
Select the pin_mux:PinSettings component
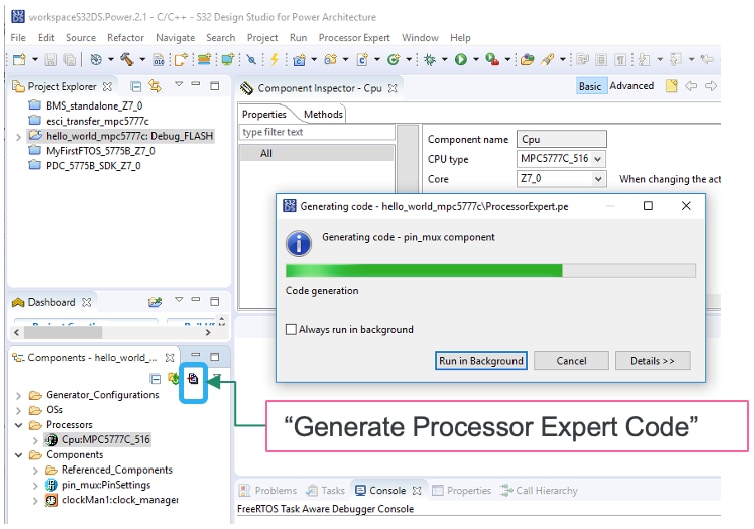click(x=95, y=485)
